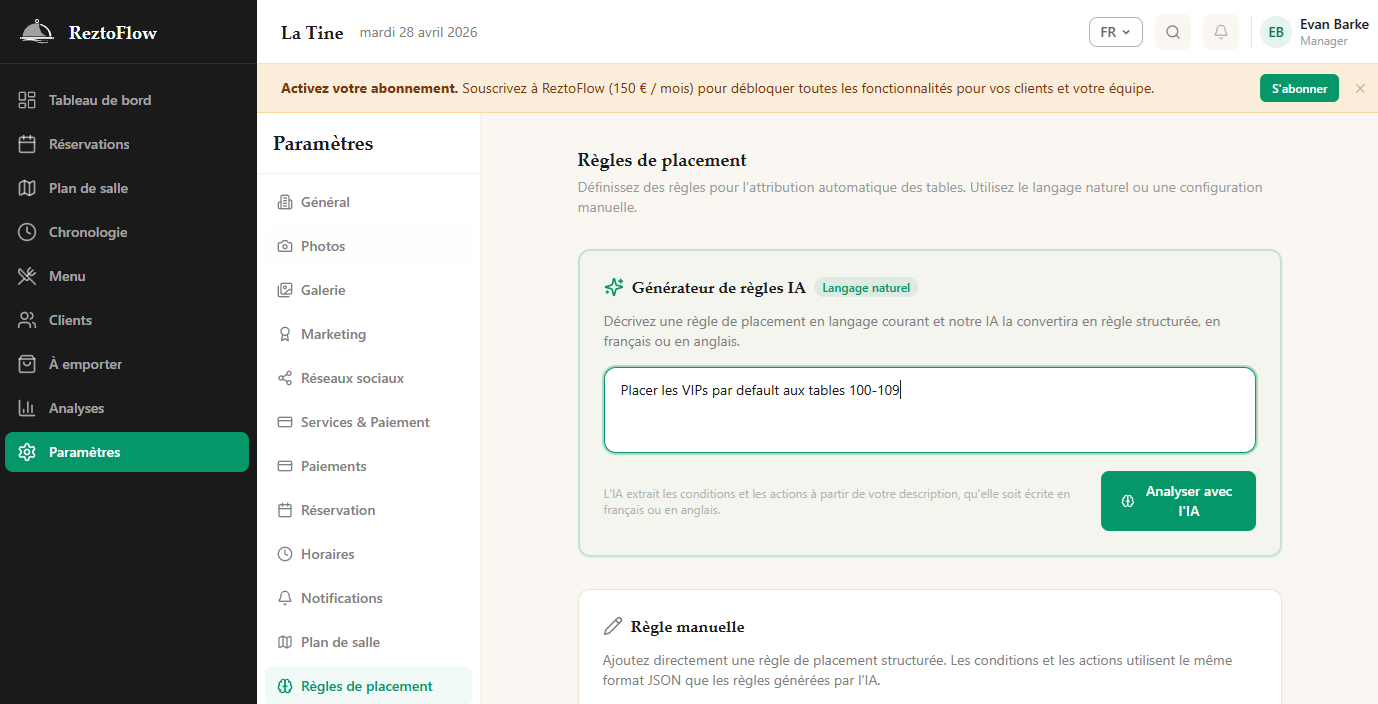Image resolution: width=1378 pixels, height=704 pixels.
Task: Click the camera icon for Photos settings
Action: pyautogui.click(x=285, y=246)
